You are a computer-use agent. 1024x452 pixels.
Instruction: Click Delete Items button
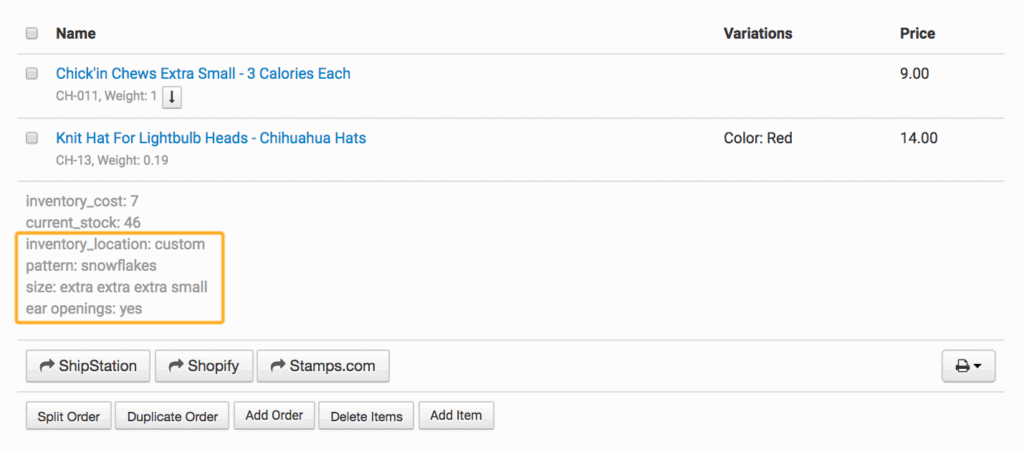(x=366, y=416)
